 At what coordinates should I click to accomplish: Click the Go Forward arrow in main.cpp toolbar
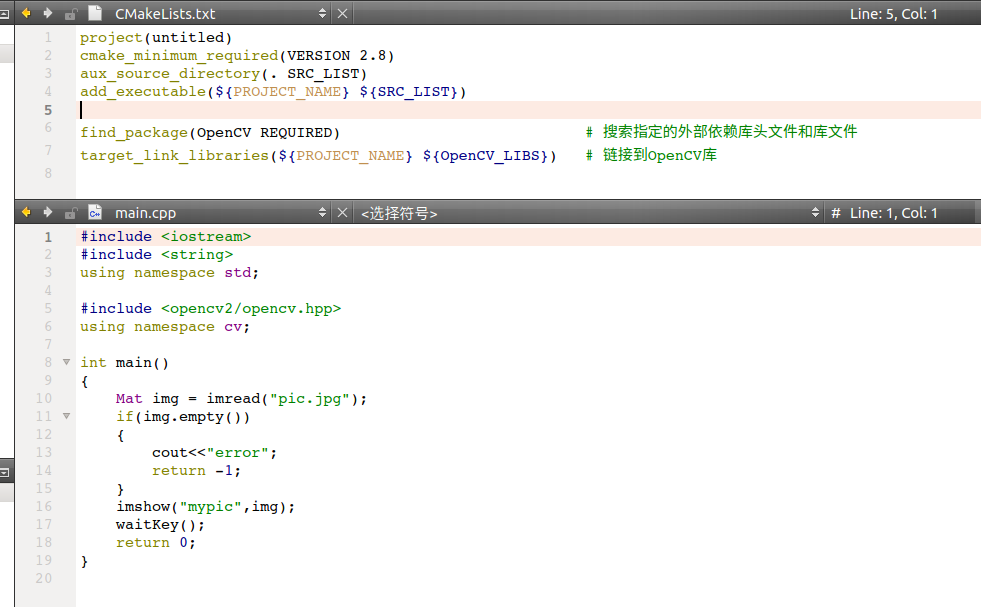tap(46, 212)
